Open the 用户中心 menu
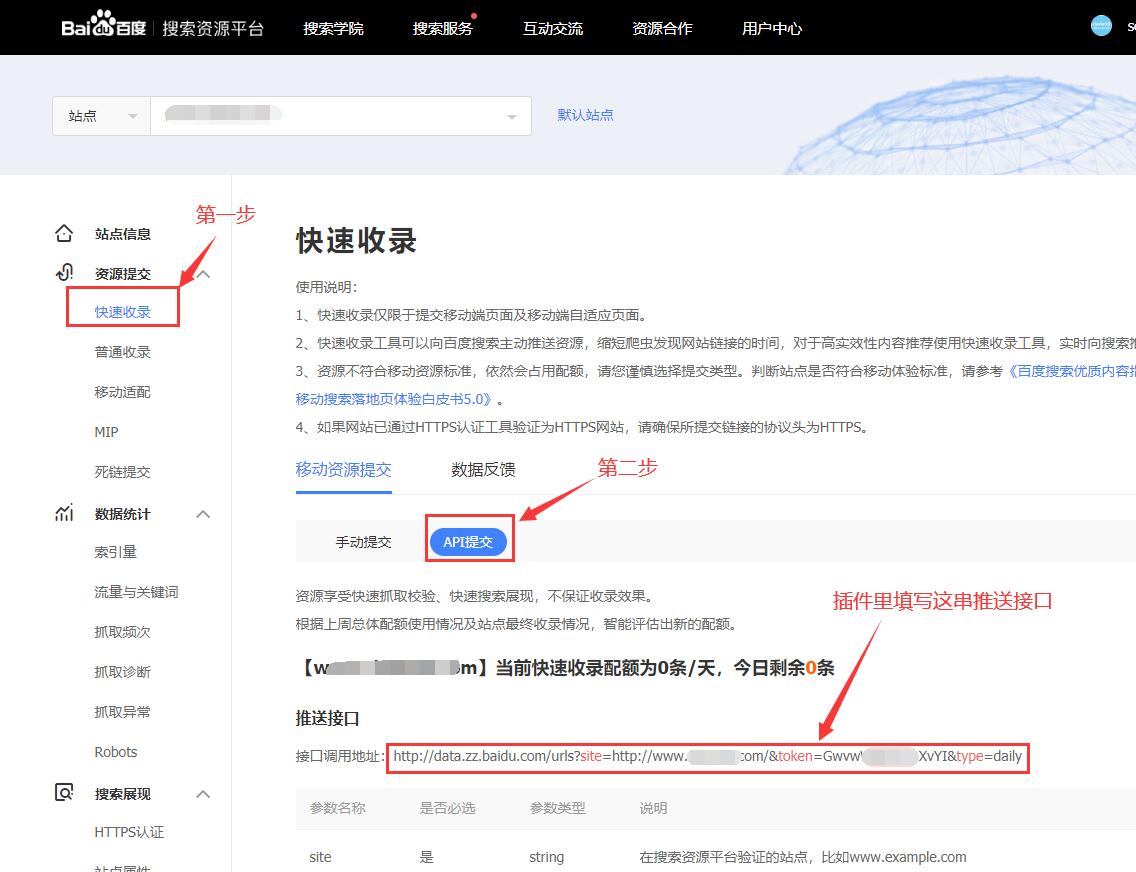The height and width of the screenshot is (872, 1136). point(772,28)
